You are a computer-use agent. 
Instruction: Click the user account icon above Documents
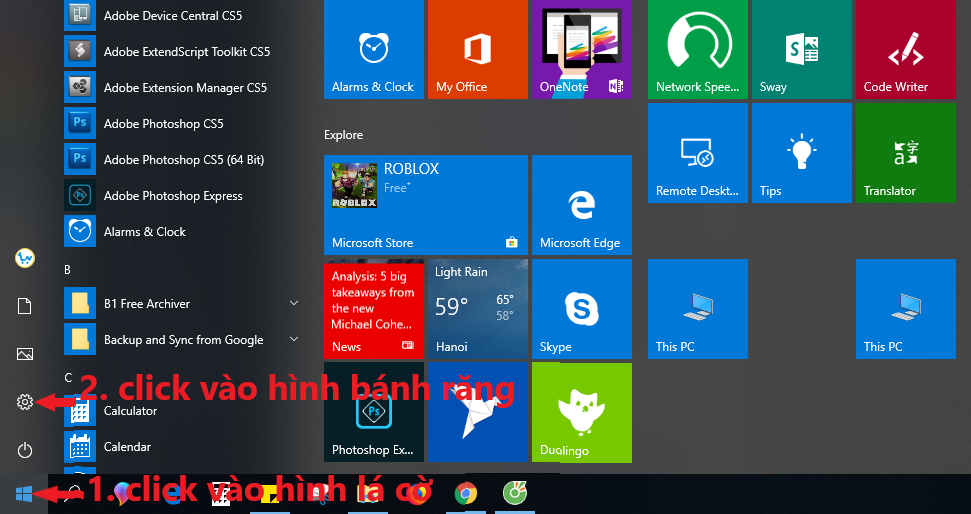pyautogui.click(x=25, y=258)
